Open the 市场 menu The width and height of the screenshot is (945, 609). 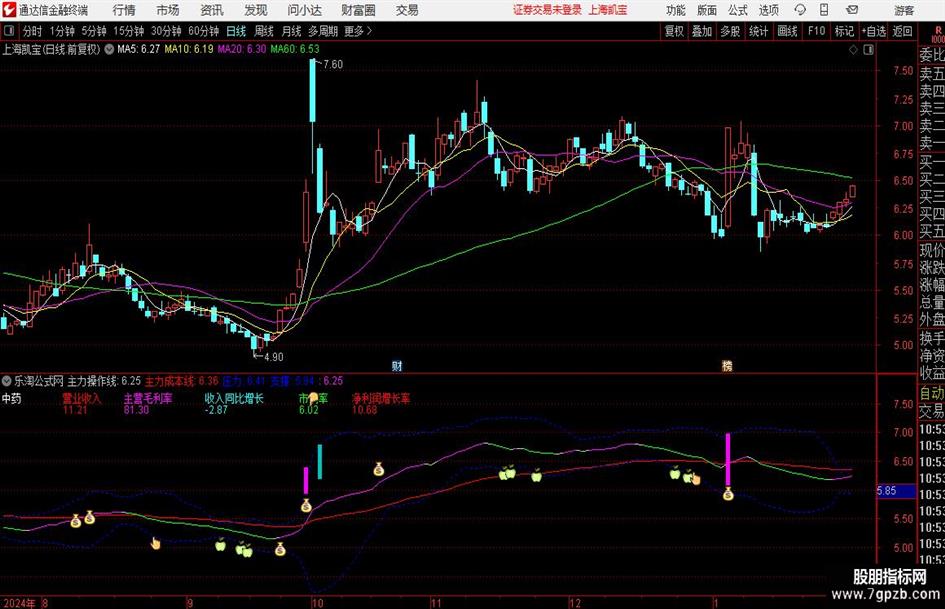[x=168, y=10]
